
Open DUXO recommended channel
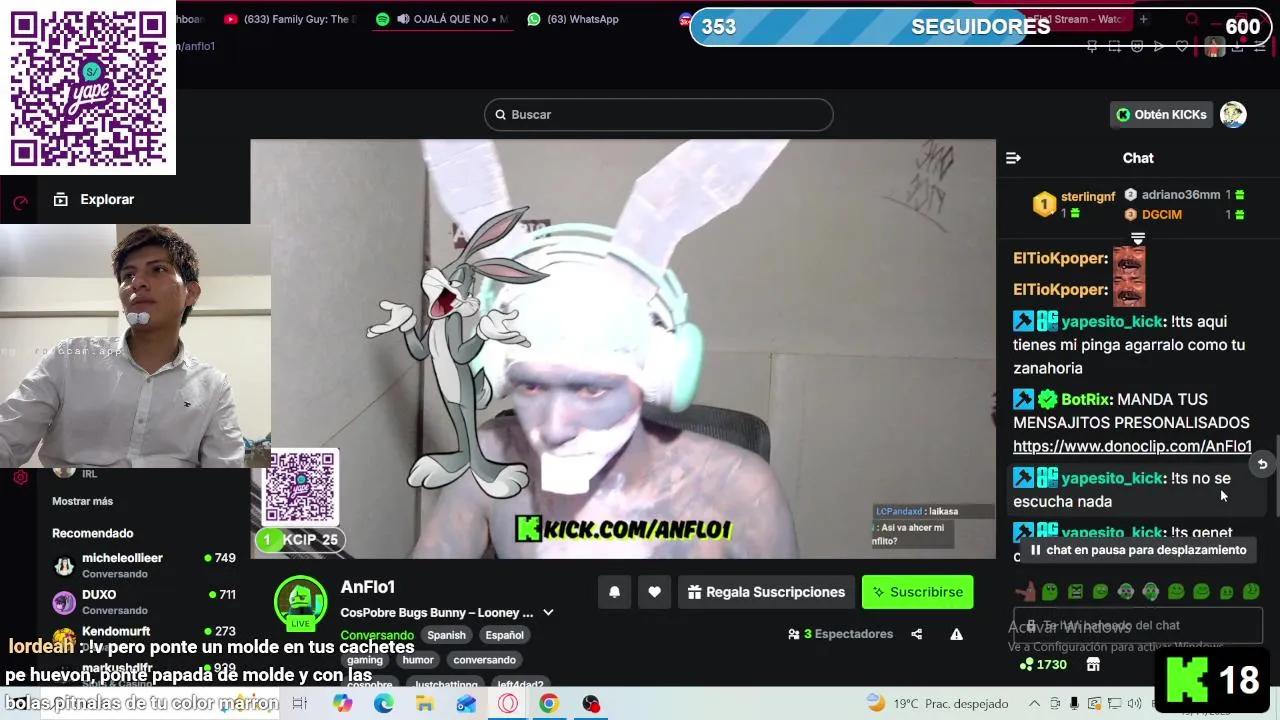(x=143, y=601)
